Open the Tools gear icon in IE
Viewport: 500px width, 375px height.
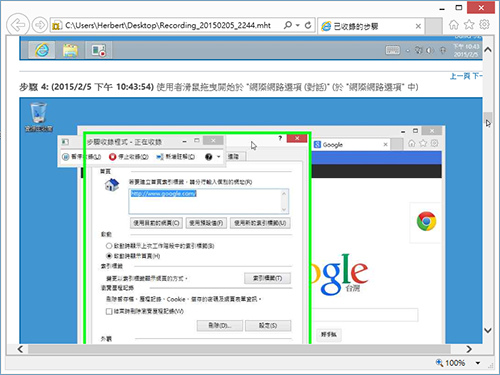tap(484, 24)
